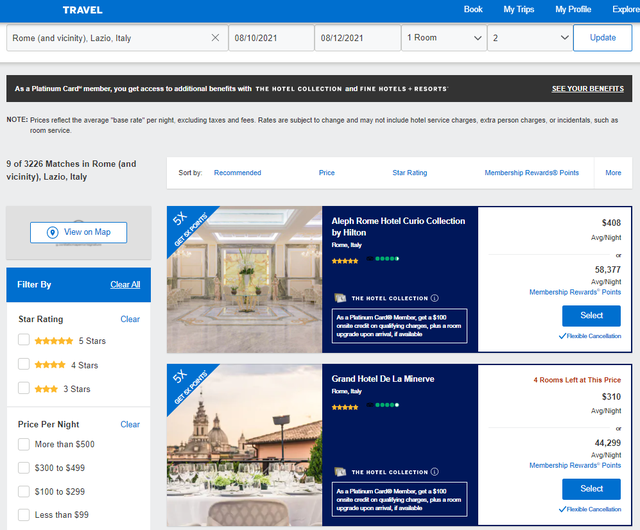
Task: Click the 4 Rooms Left at This Price notice
Action: (577, 380)
